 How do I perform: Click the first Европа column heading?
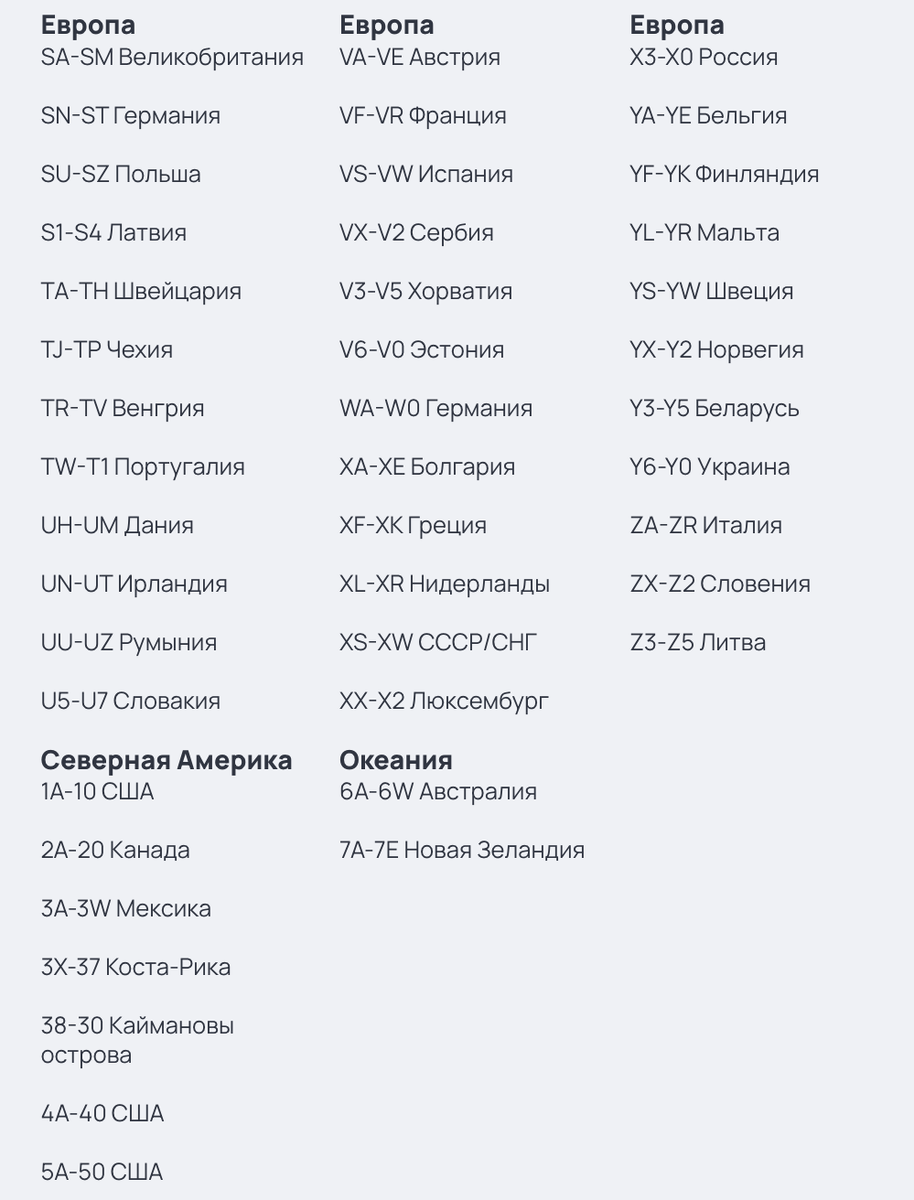coord(88,24)
